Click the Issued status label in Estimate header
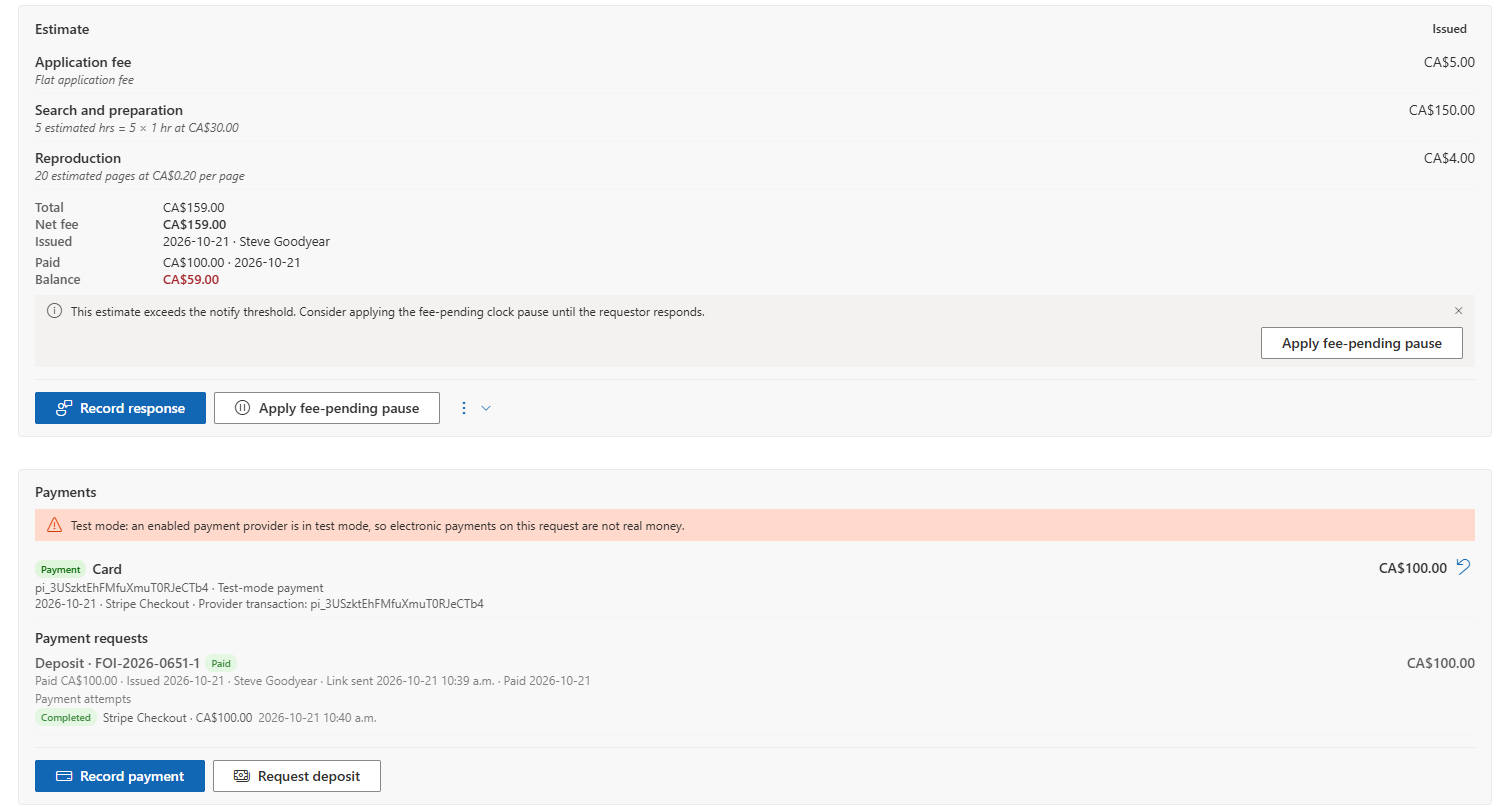This screenshot has height=810, width=1505. [1449, 29]
